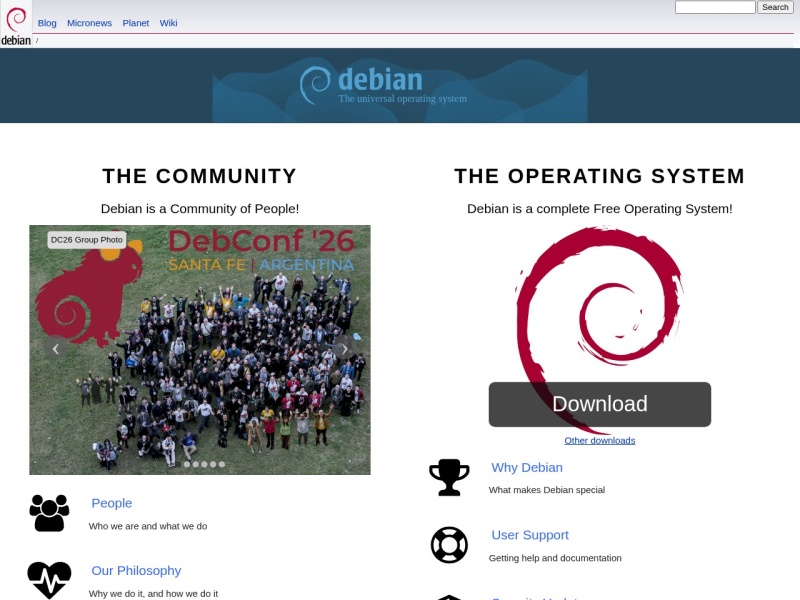
Task: Select the last carousel indicator dot
Action: coord(221,464)
